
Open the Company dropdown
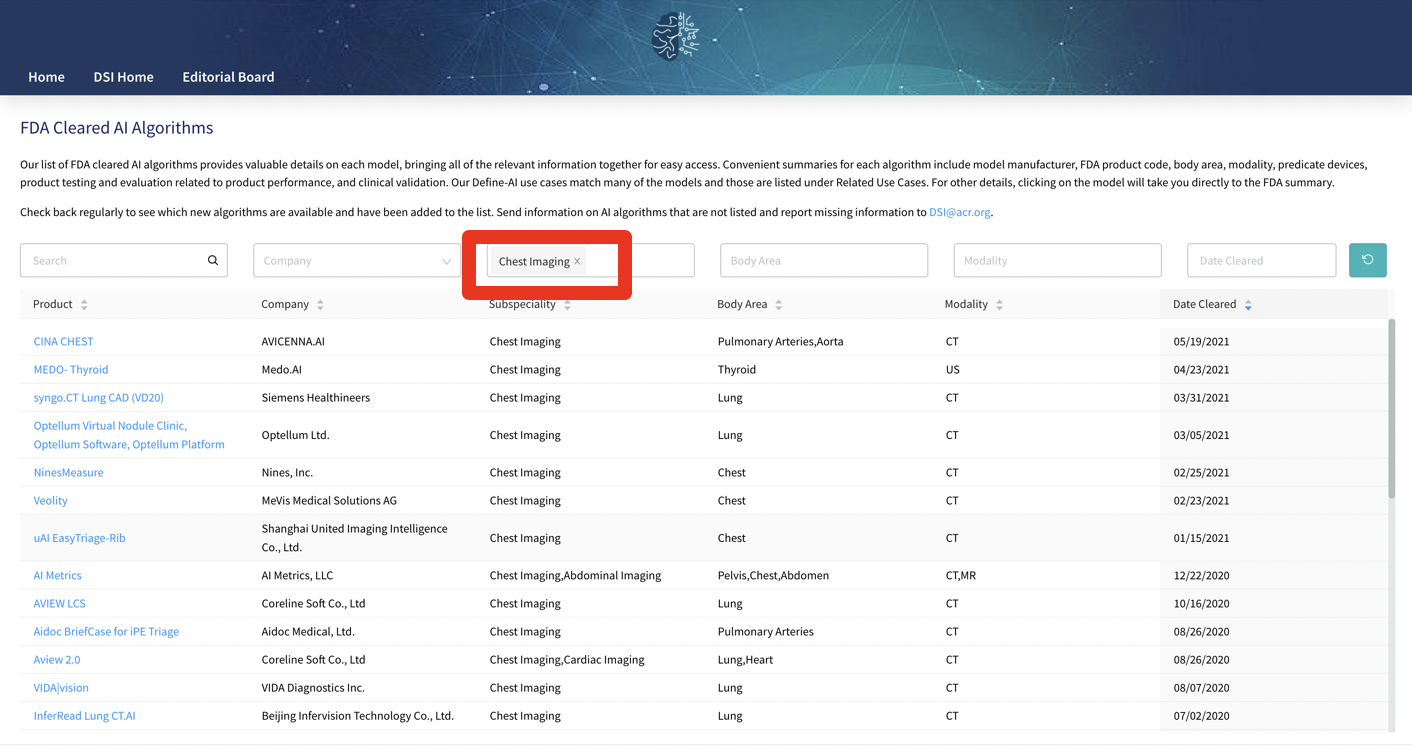(357, 260)
